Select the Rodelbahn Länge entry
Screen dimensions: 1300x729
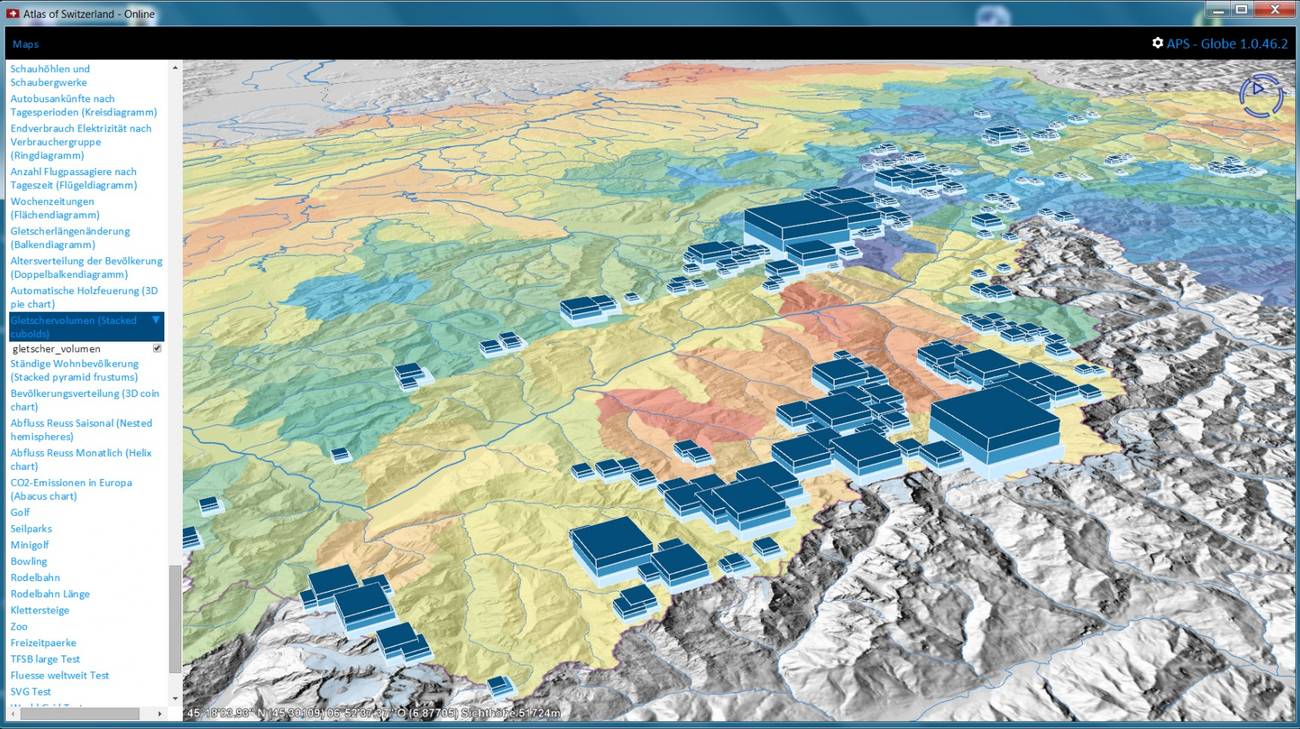point(50,594)
